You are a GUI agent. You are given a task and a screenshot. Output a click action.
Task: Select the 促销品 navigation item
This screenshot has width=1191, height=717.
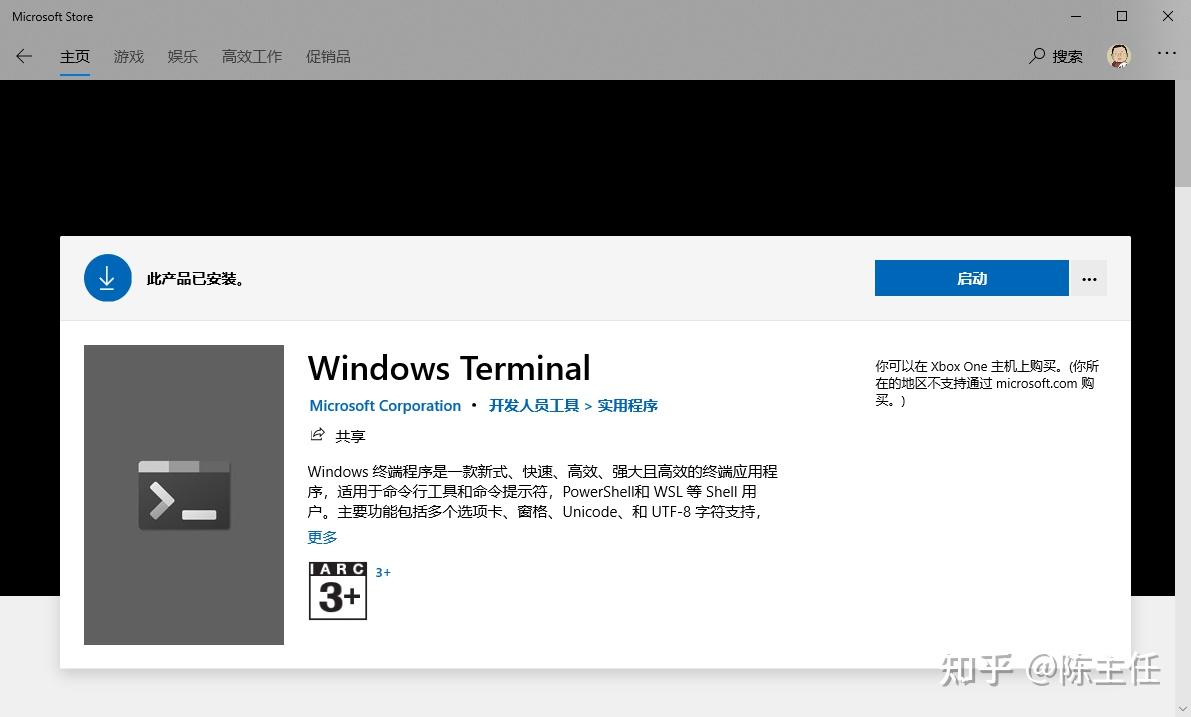[328, 56]
